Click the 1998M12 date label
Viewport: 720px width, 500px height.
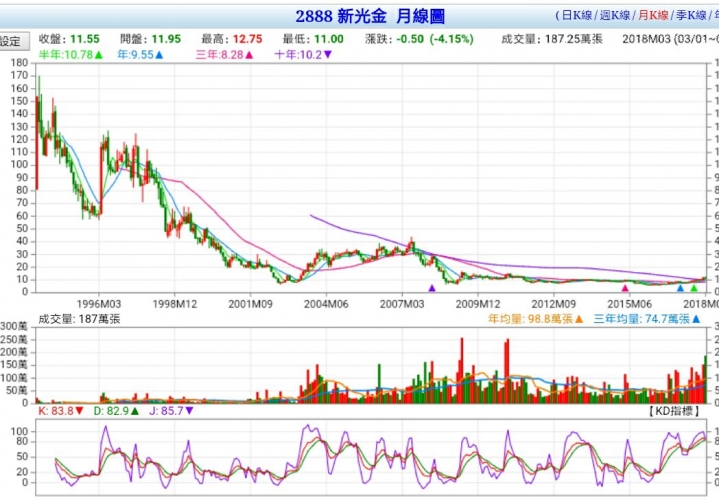pyautogui.click(x=174, y=304)
